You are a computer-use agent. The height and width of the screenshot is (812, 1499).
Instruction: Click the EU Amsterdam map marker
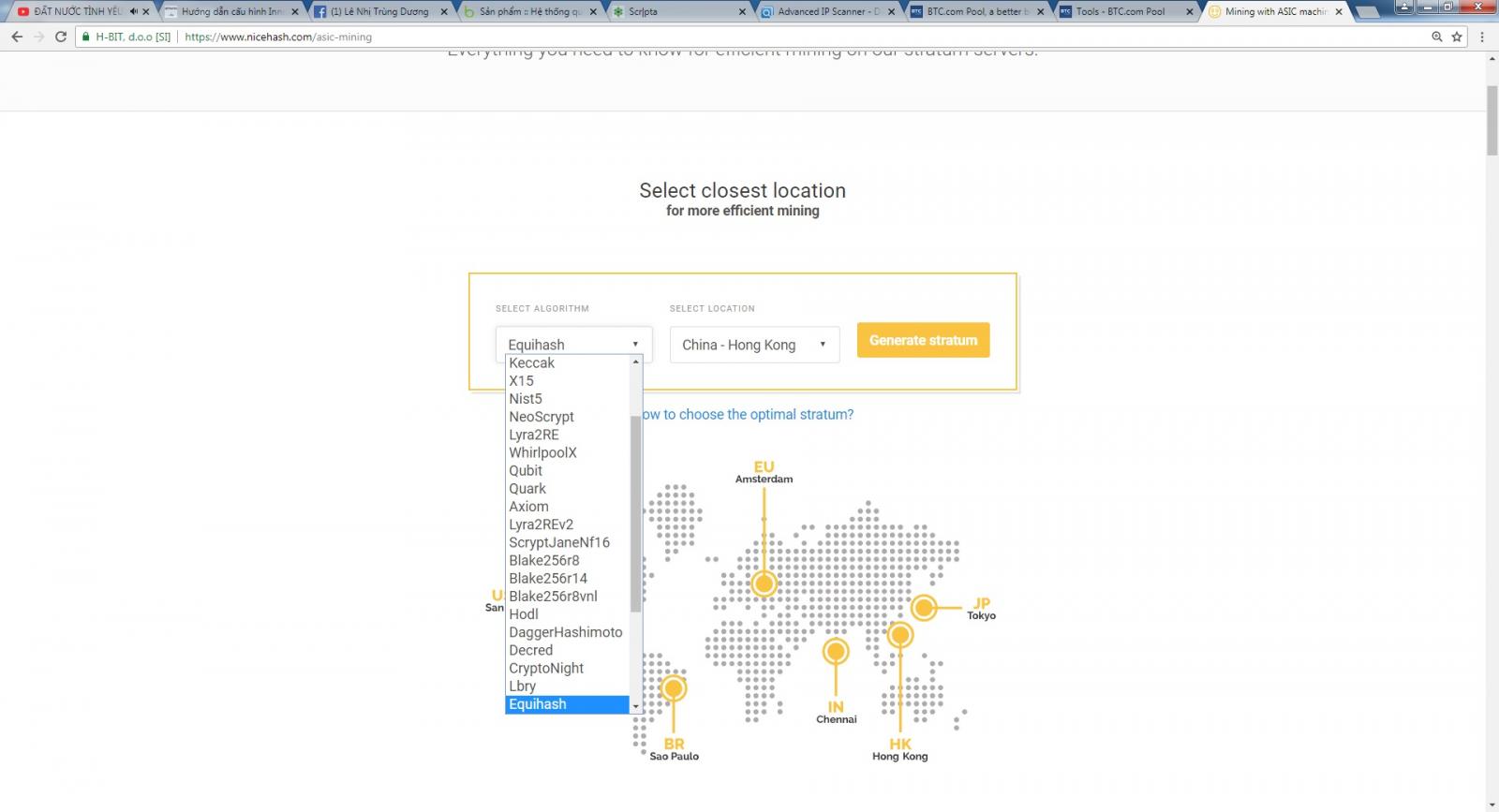pos(764,583)
